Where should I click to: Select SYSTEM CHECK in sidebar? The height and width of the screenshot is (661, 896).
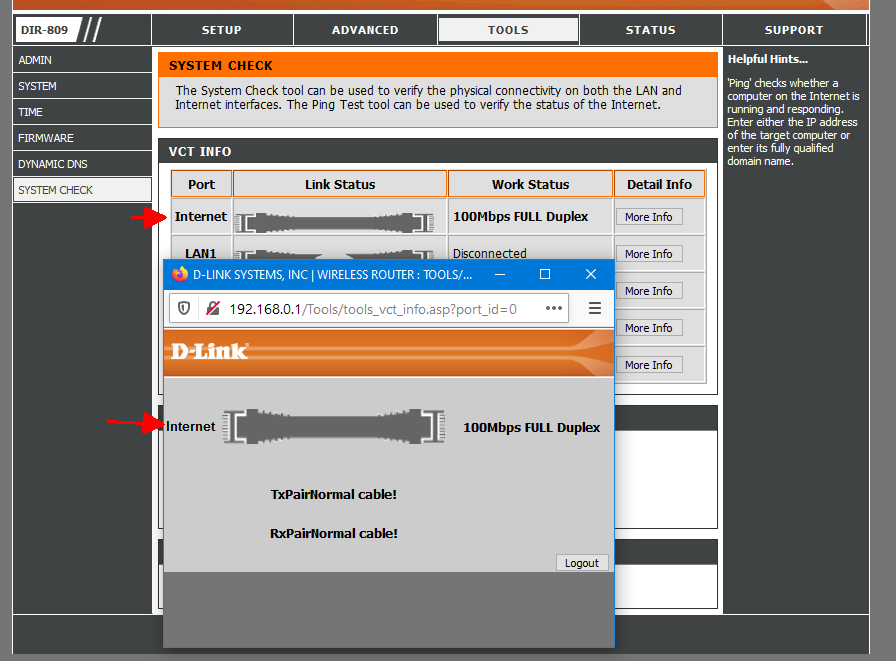pos(82,190)
